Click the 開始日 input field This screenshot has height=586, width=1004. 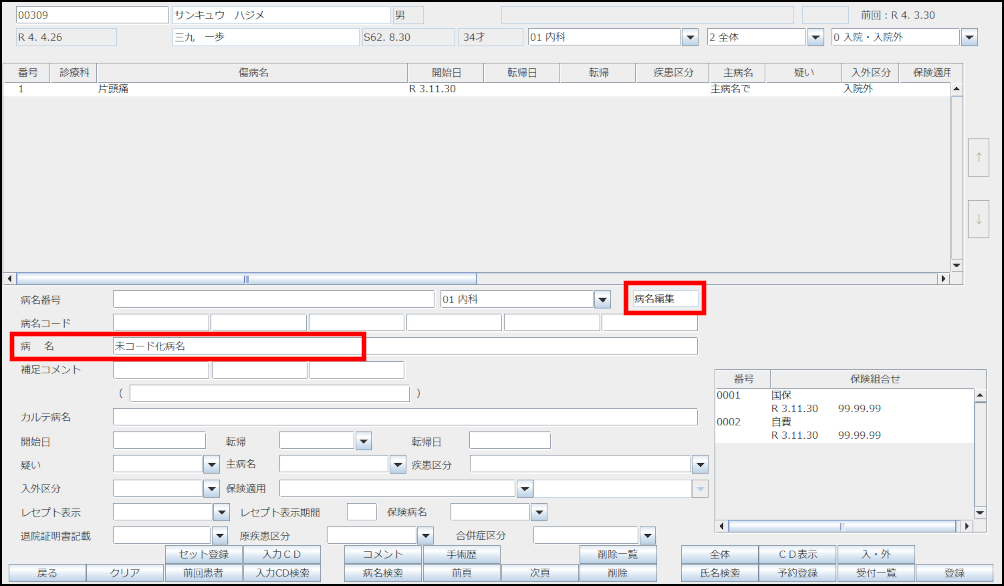coord(159,441)
